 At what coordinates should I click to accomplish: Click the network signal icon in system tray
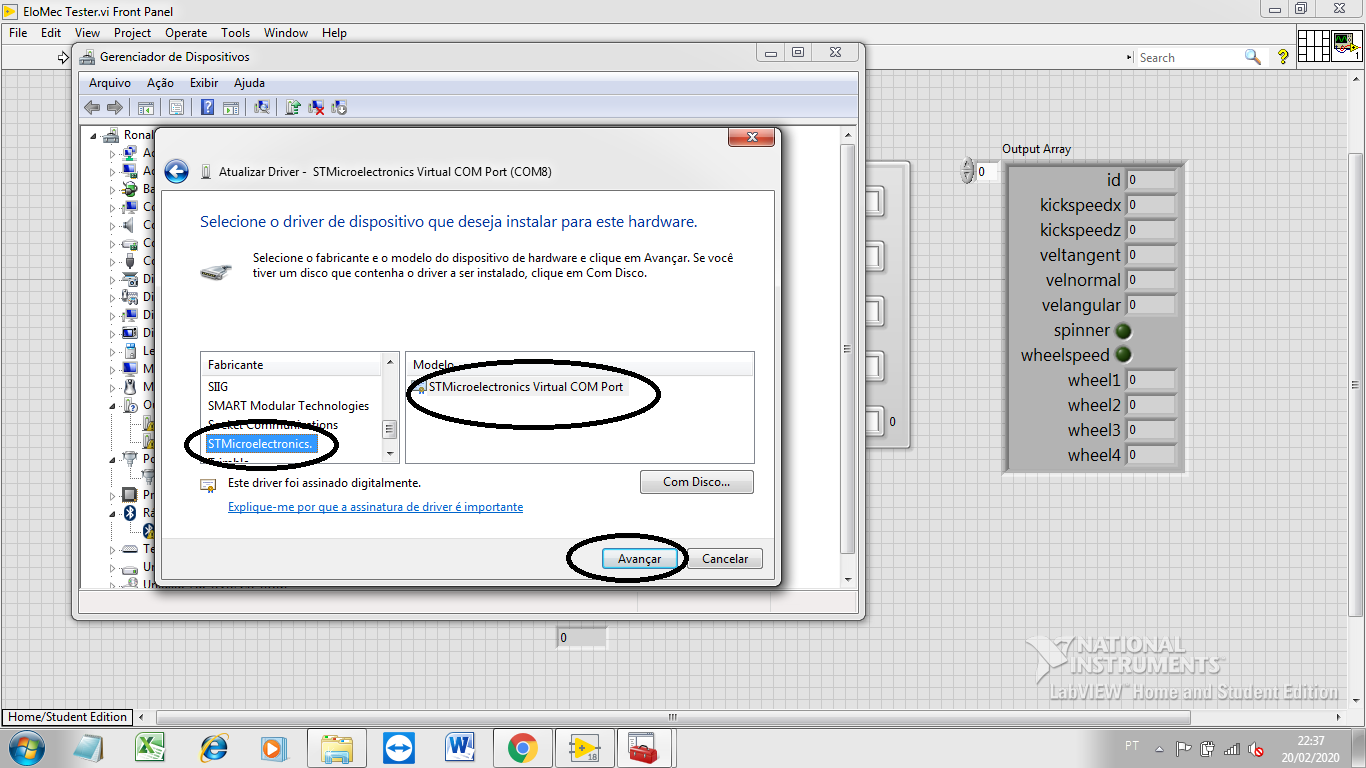coord(1232,748)
